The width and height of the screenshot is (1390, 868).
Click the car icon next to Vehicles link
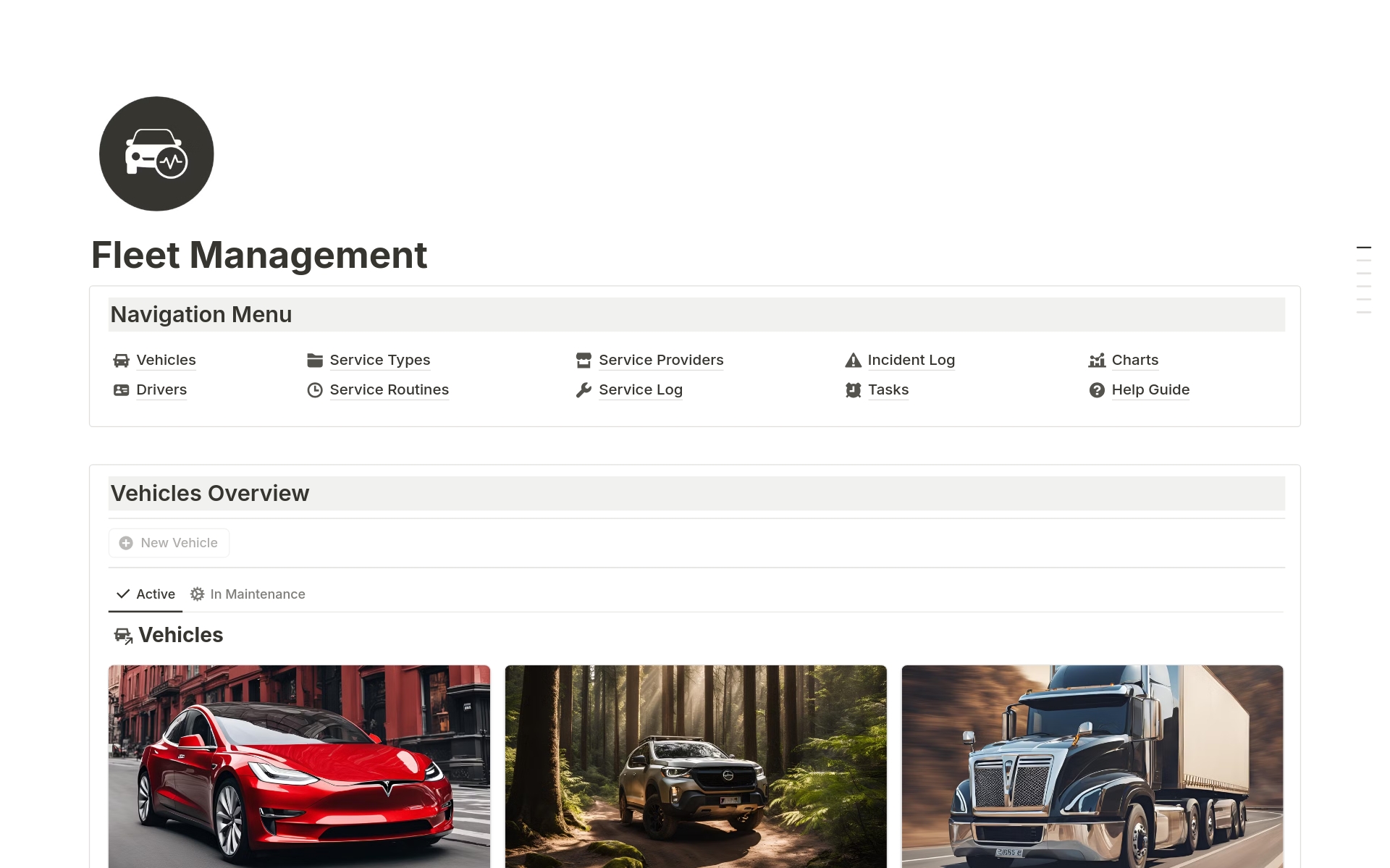coord(122,360)
